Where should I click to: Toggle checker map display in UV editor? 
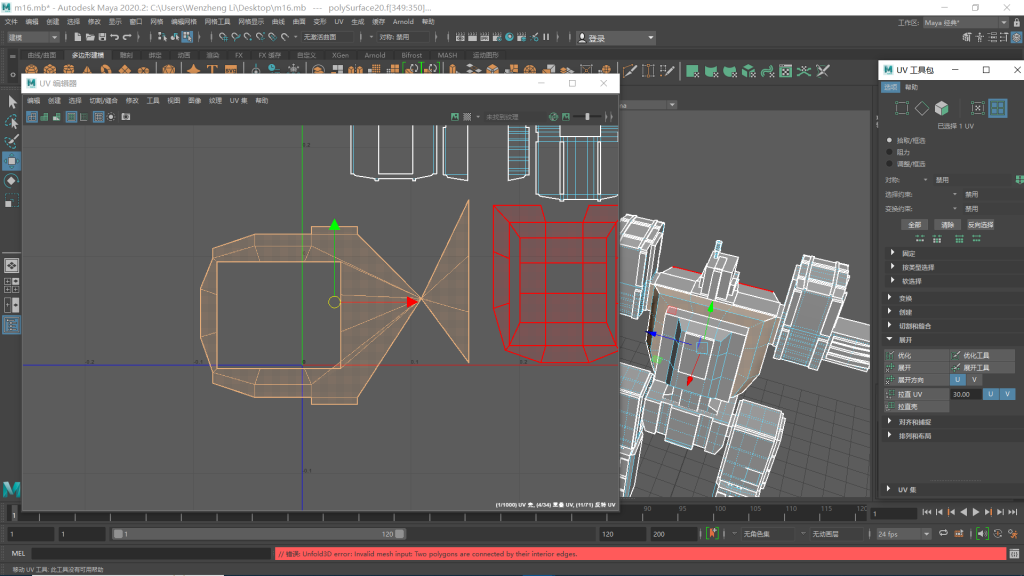point(467,117)
